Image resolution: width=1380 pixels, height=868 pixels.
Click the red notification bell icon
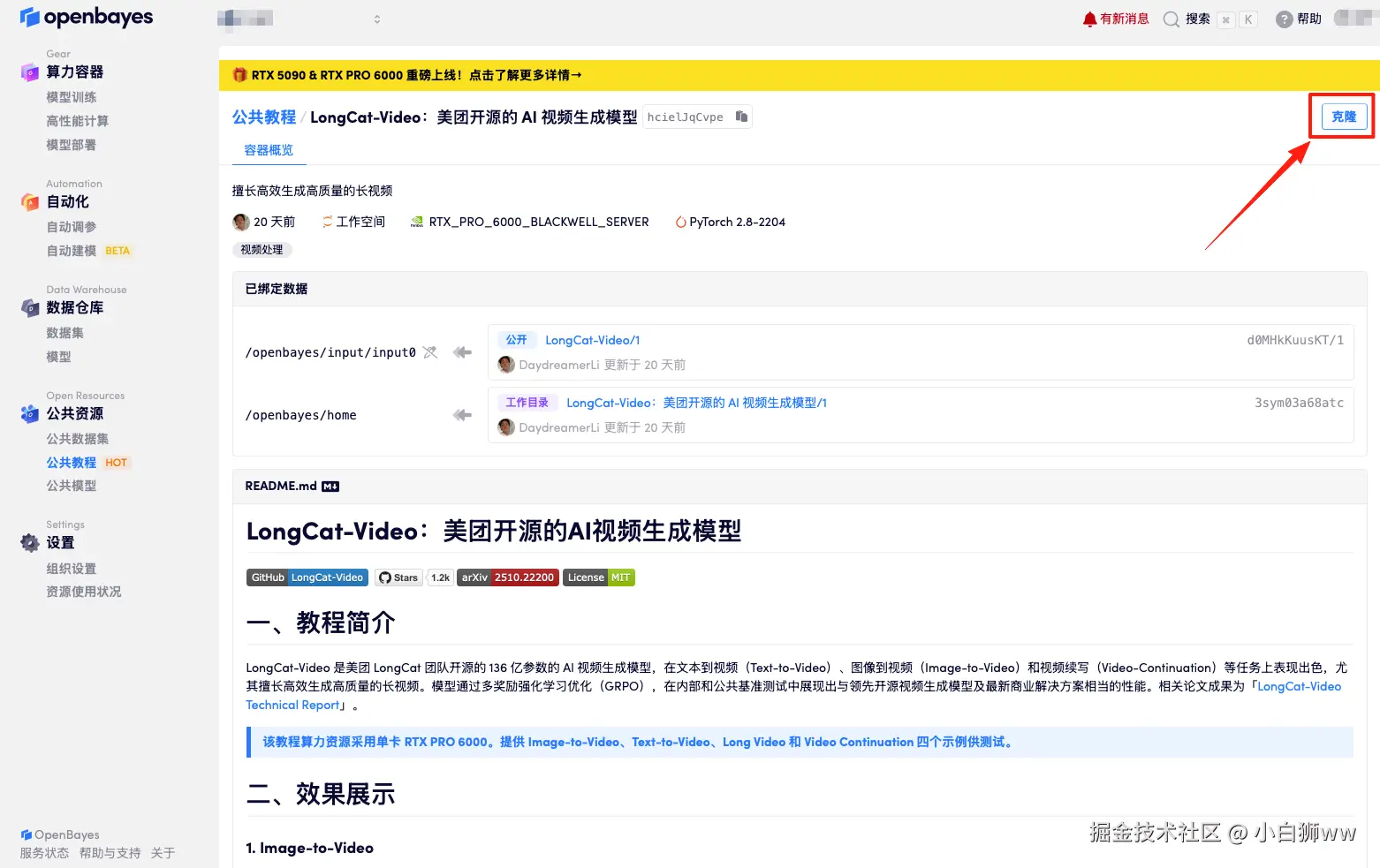coord(1089,19)
